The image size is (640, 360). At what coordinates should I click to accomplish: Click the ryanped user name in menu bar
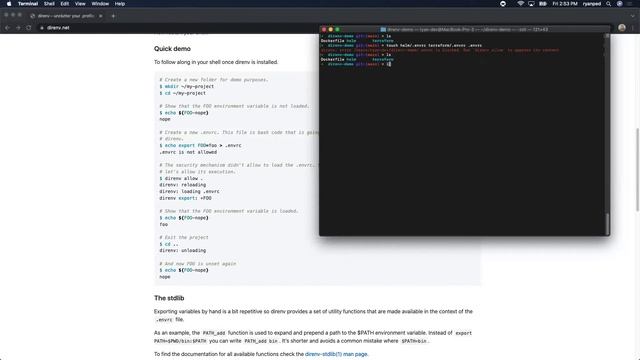coord(592,4)
